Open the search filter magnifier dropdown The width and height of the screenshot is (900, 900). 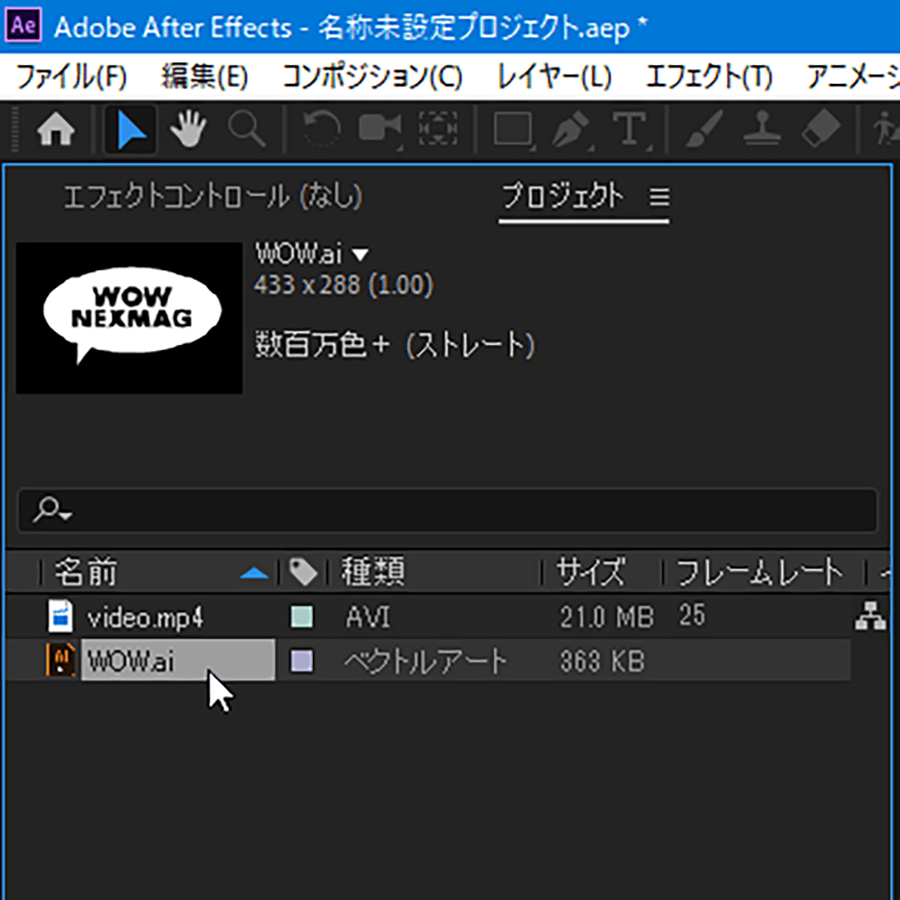pos(51,510)
